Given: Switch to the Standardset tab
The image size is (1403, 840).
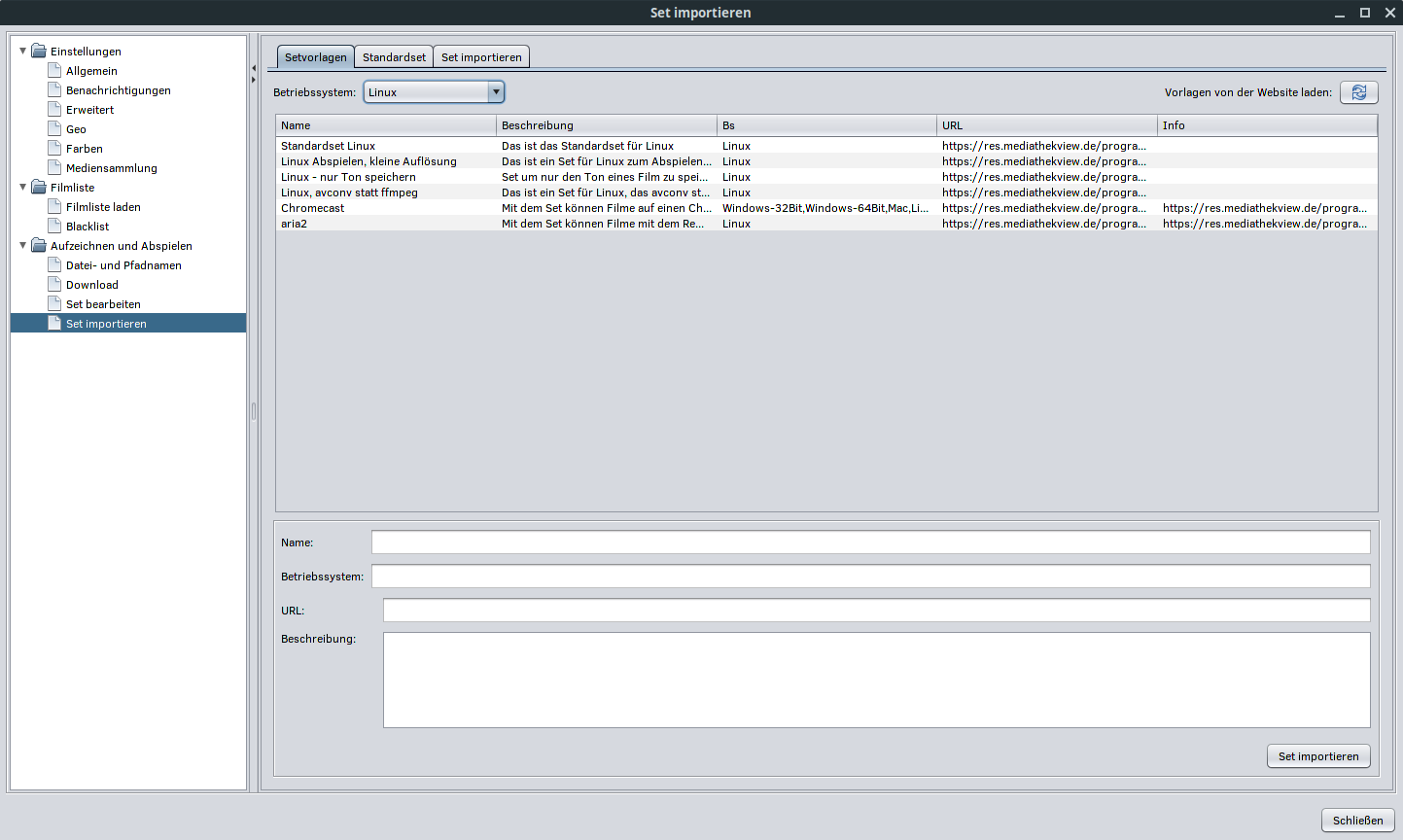Looking at the screenshot, I should pos(394,57).
